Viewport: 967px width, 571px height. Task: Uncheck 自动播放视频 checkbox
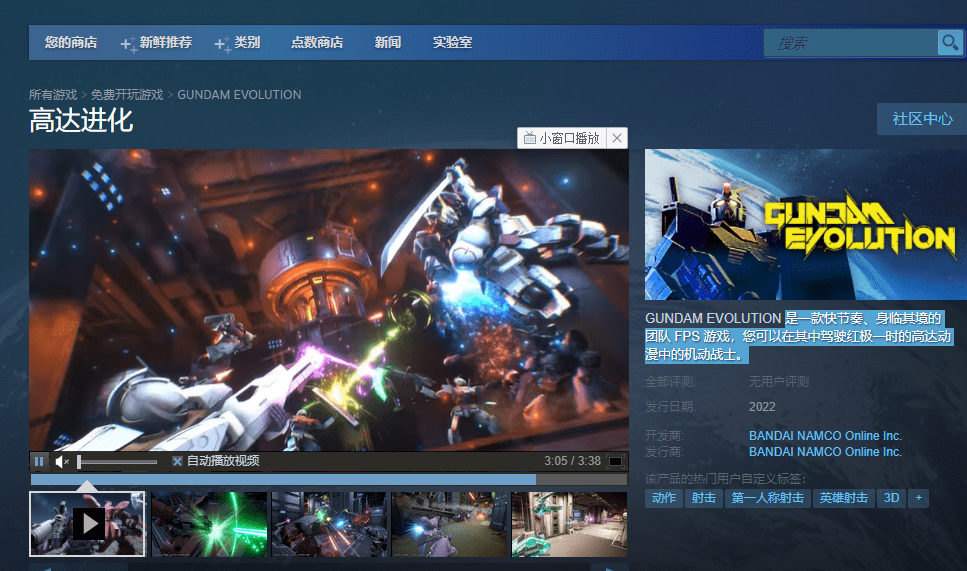(x=177, y=461)
